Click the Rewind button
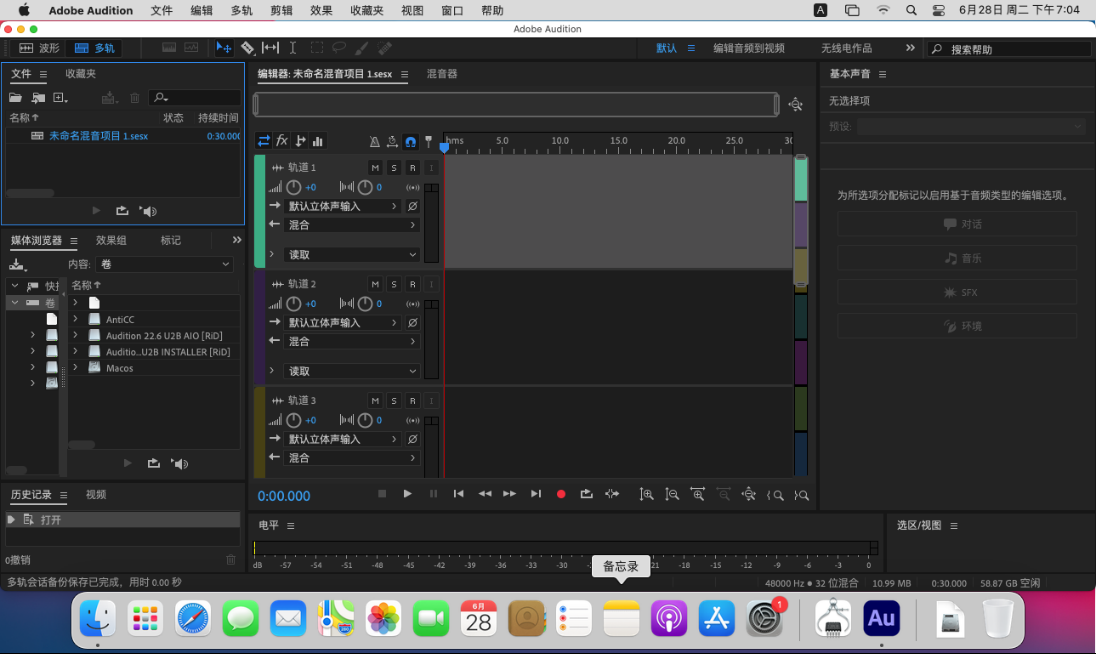The image size is (1096, 654). (484, 494)
